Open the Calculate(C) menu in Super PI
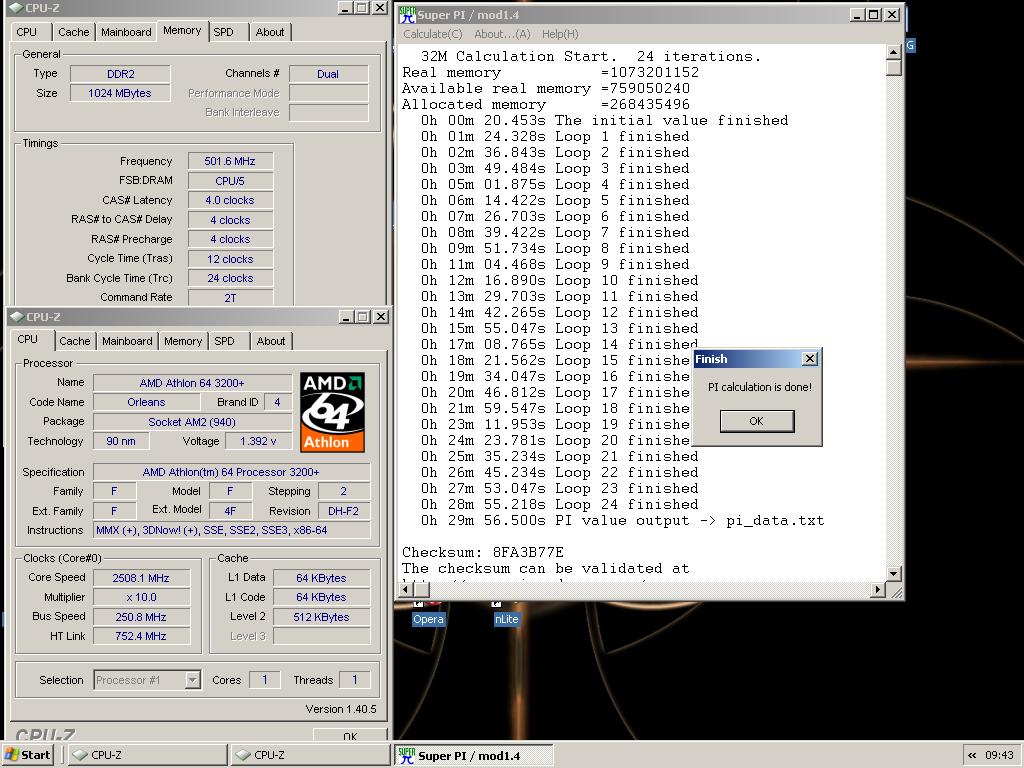Screen dimensions: 1024x768 (432, 34)
